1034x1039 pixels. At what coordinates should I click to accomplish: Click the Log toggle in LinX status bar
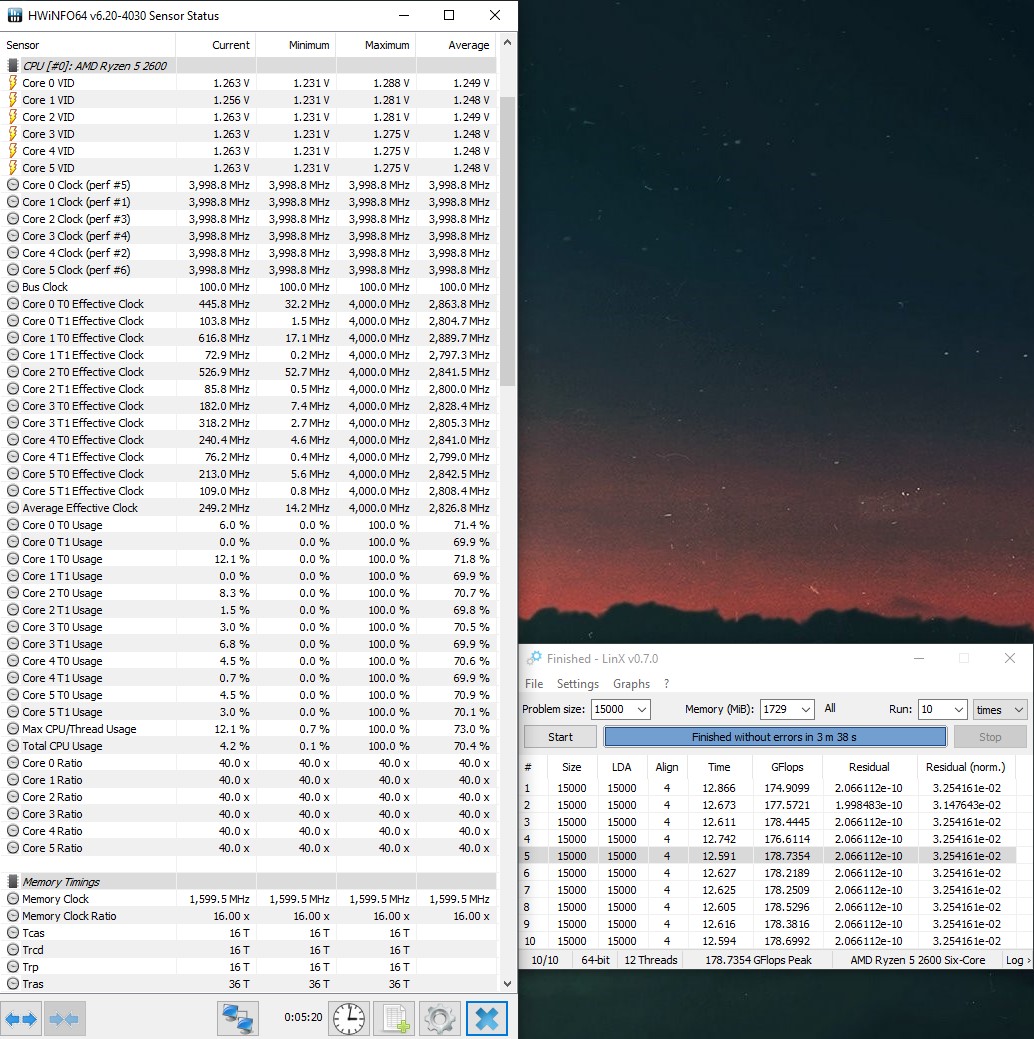click(x=1017, y=959)
